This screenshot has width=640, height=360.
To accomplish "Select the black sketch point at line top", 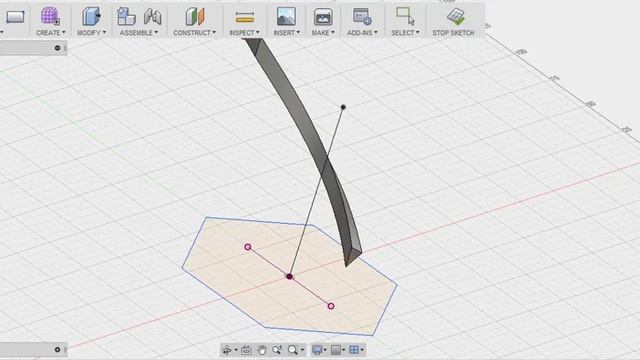I will click(343, 107).
